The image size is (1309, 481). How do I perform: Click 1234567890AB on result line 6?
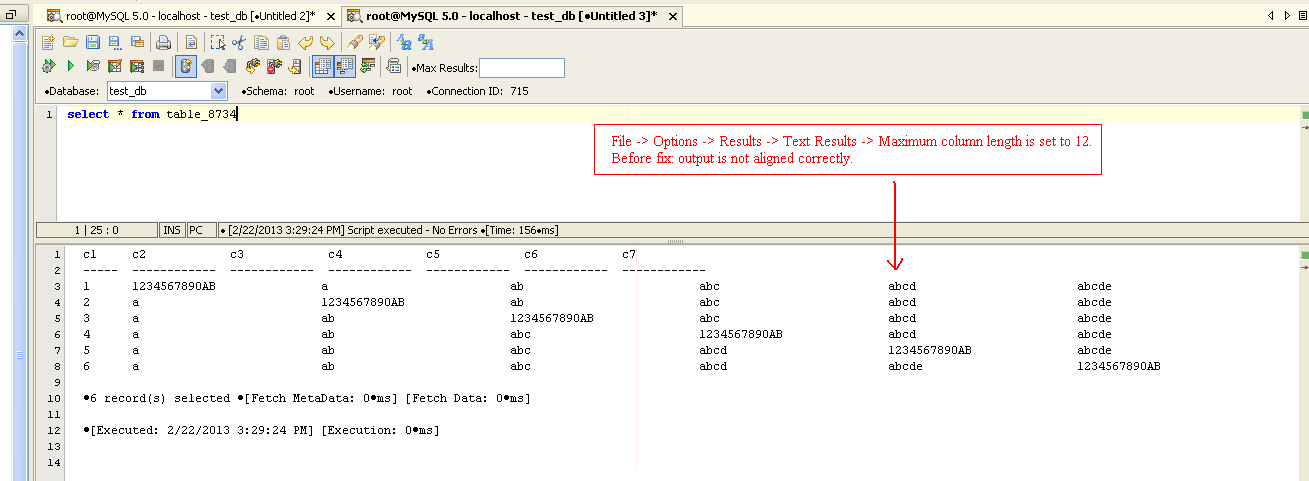pyautogui.click(x=741, y=334)
